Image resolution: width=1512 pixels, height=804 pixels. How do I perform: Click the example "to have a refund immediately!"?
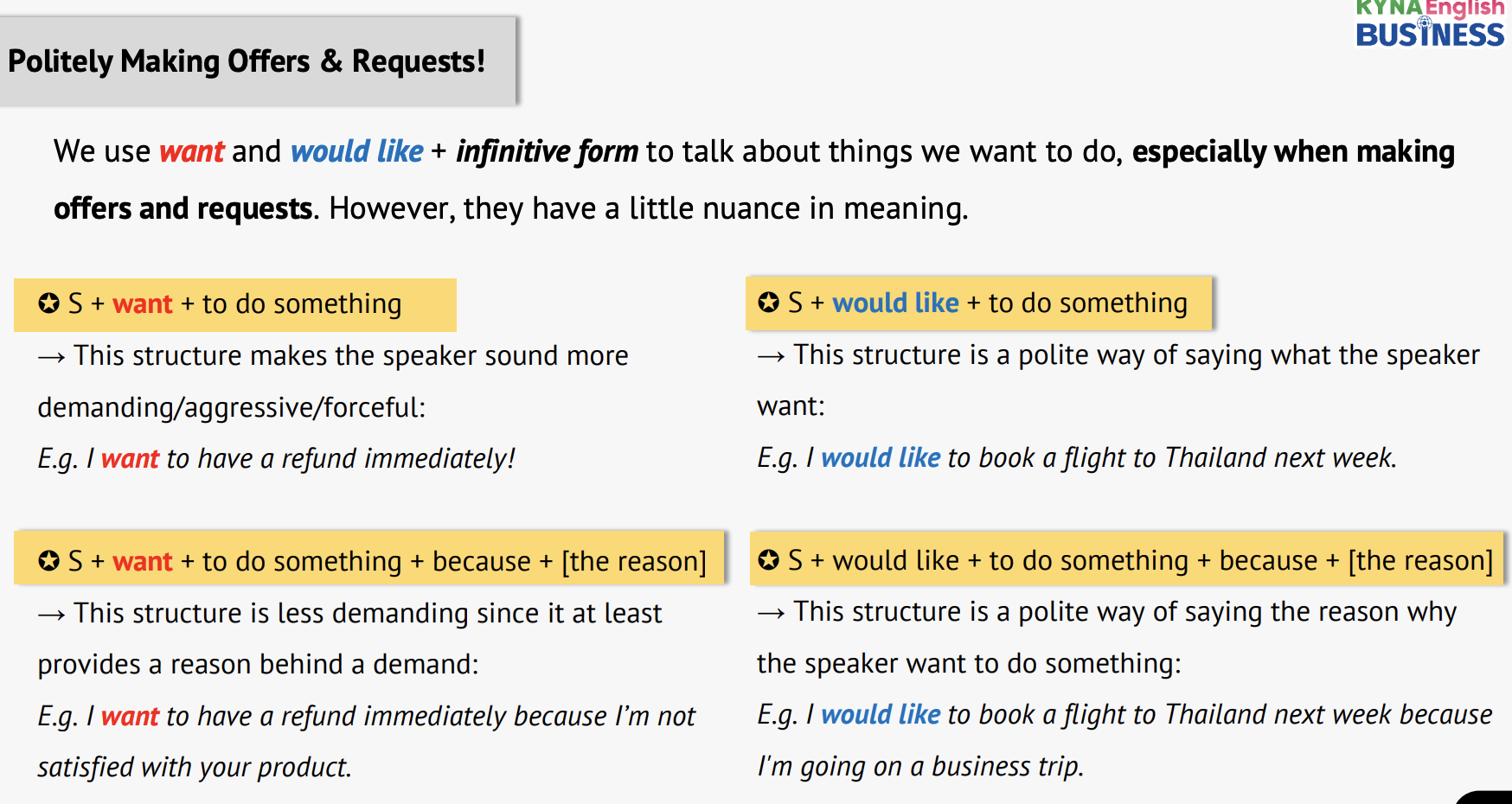point(341,458)
